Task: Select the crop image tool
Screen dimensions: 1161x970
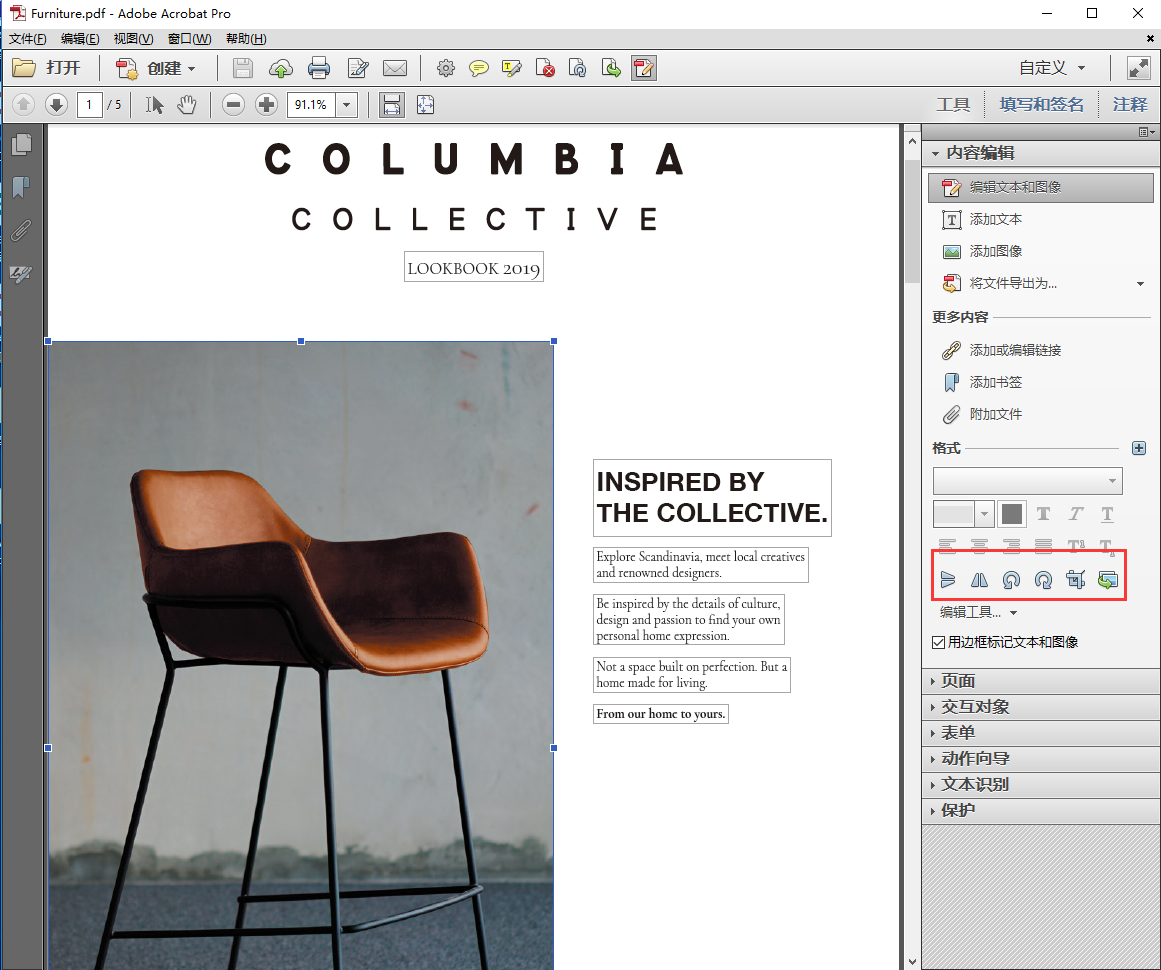Action: pyautogui.click(x=1075, y=580)
